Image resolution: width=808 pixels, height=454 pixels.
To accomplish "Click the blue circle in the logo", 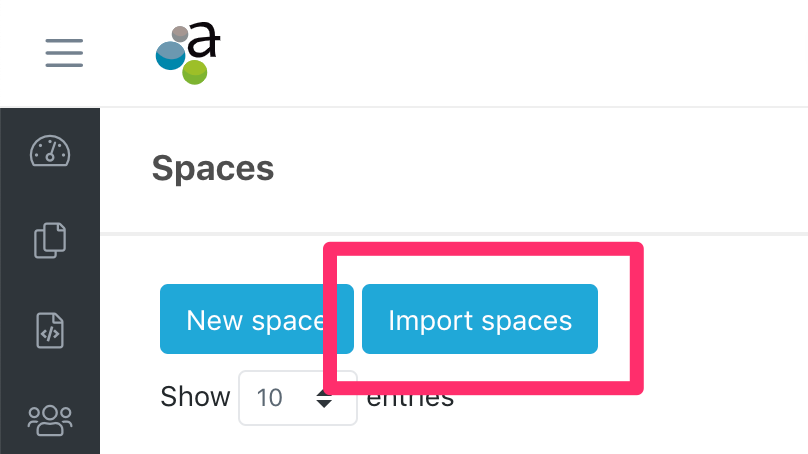I will tap(170, 56).
